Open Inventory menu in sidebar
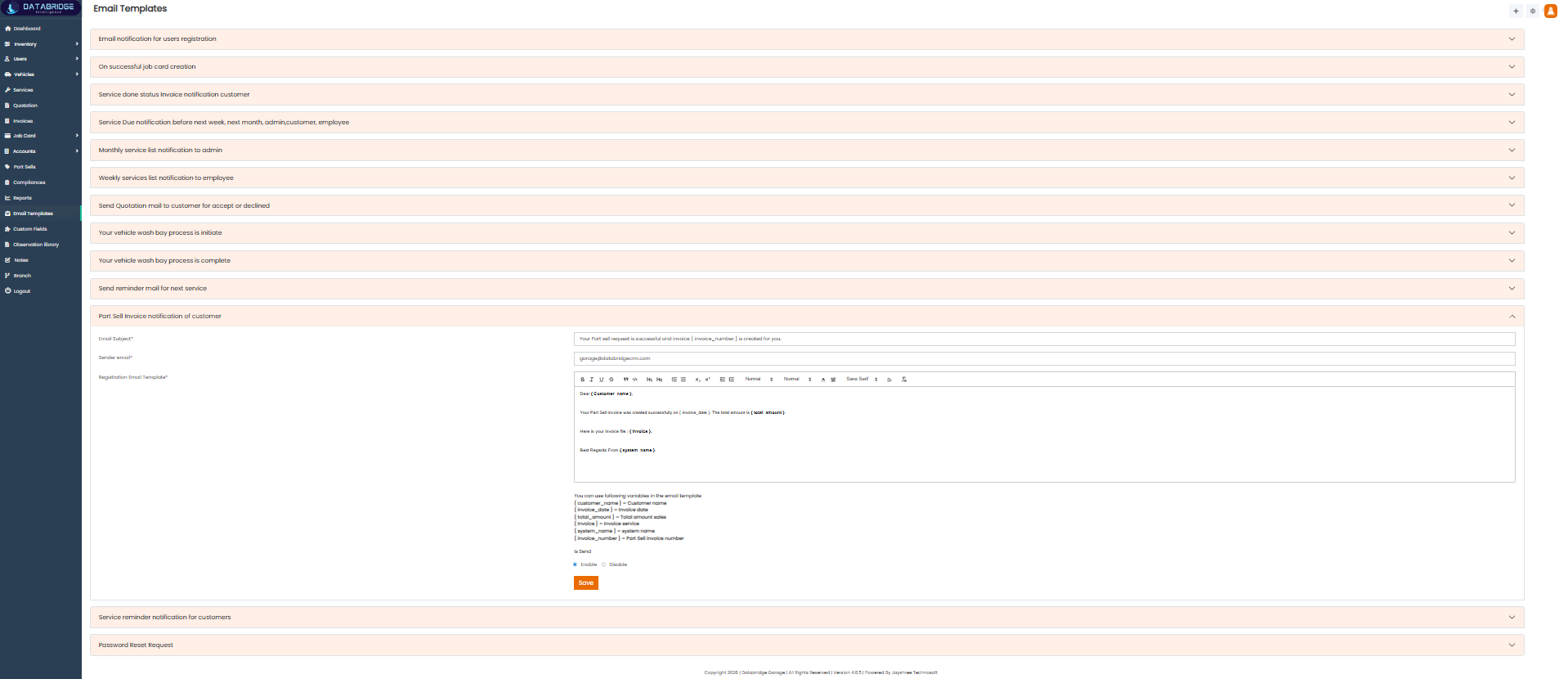Viewport: 1568px width, 679px height. point(40,44)
